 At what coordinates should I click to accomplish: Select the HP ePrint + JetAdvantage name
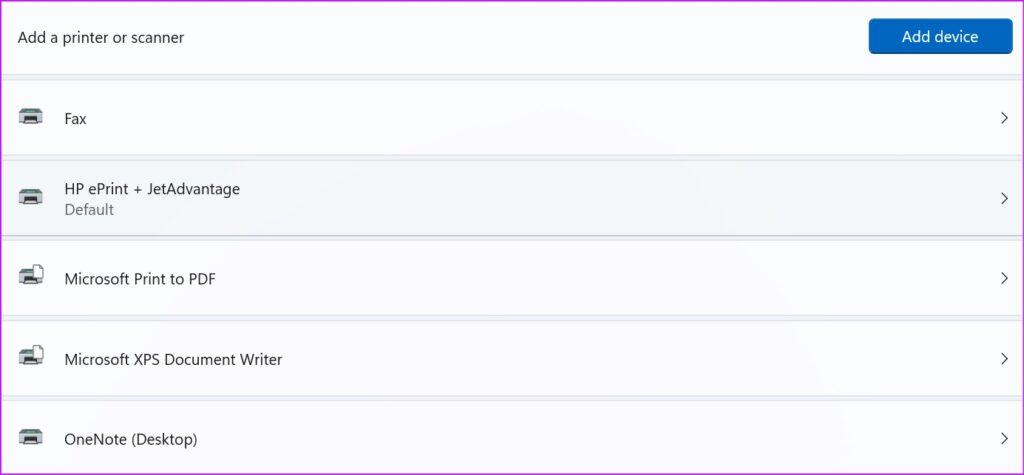coord(152,188)
